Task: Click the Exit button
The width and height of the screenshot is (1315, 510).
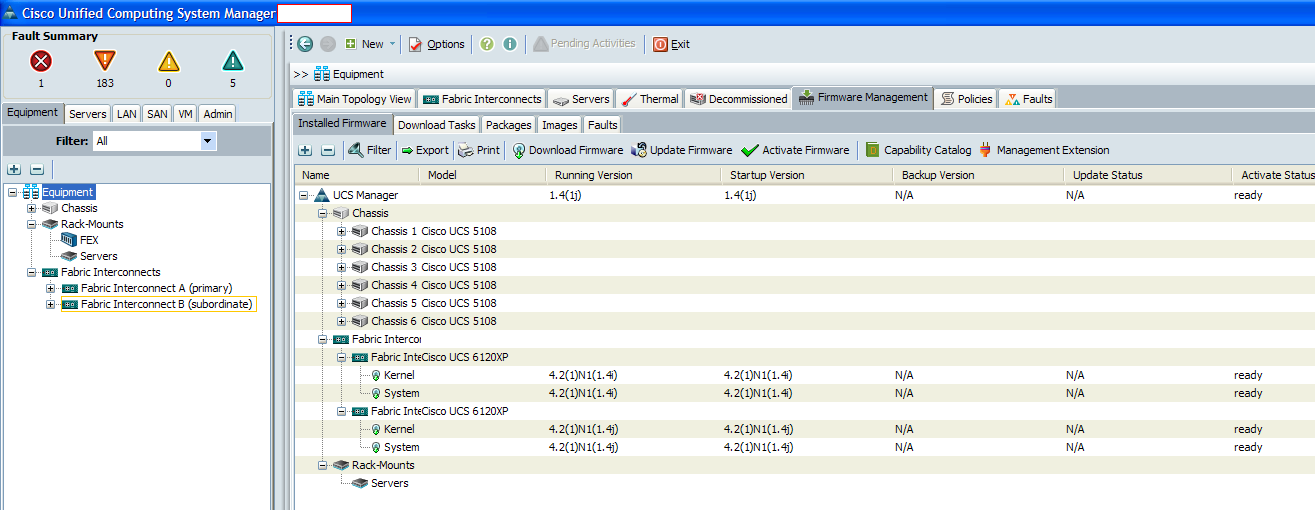Action: tap(671, 44)
